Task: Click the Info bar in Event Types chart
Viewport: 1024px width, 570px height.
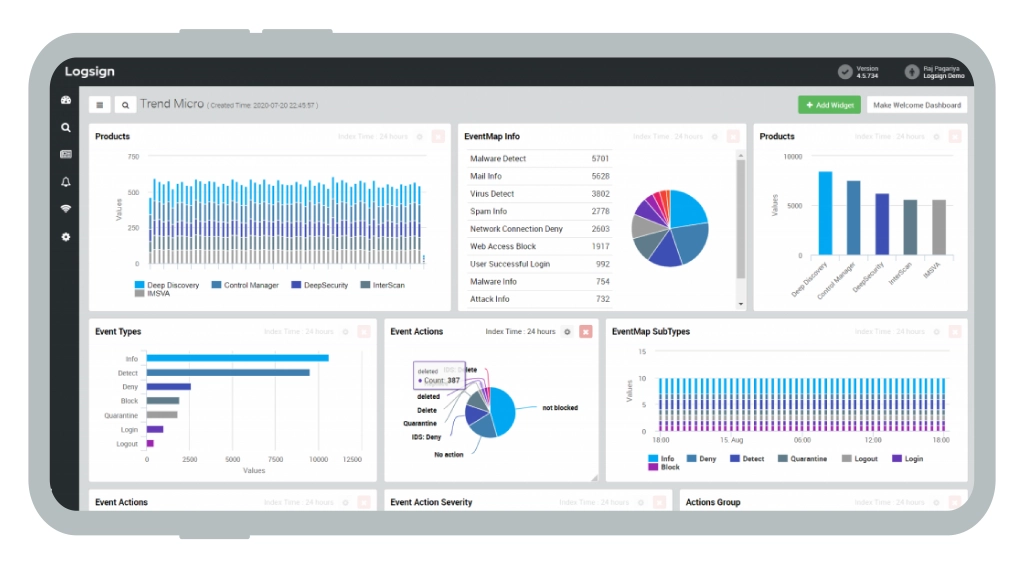Action: (238, 358)
